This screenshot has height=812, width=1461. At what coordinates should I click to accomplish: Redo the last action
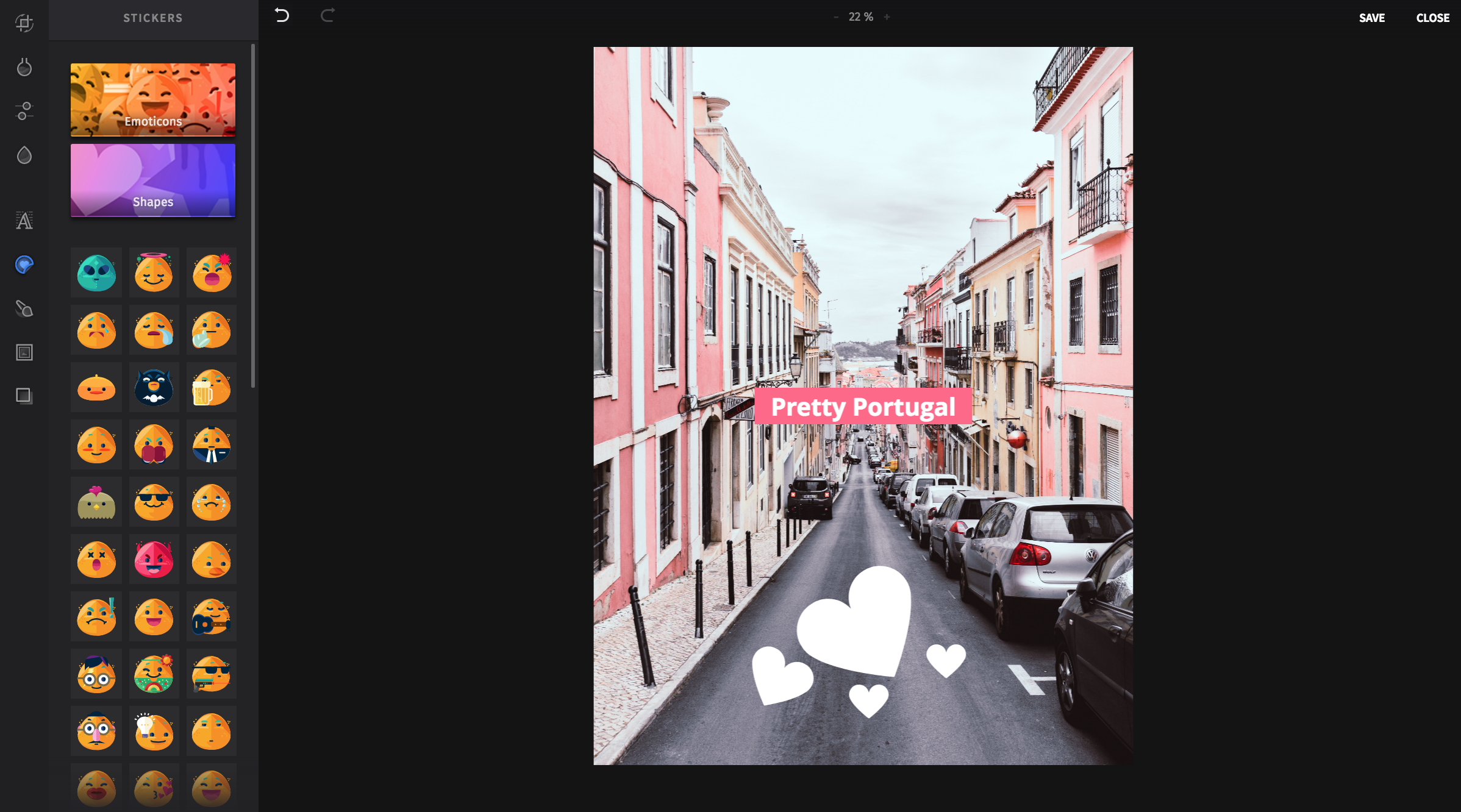(327, 16)
